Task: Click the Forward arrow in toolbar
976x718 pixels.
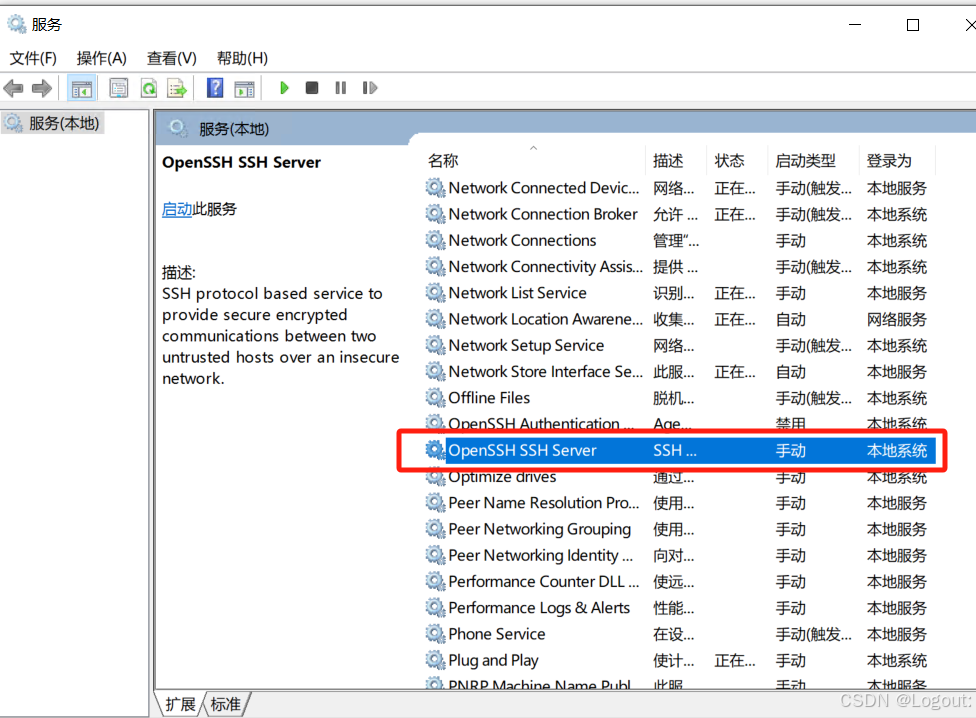Action: [42, 88]
